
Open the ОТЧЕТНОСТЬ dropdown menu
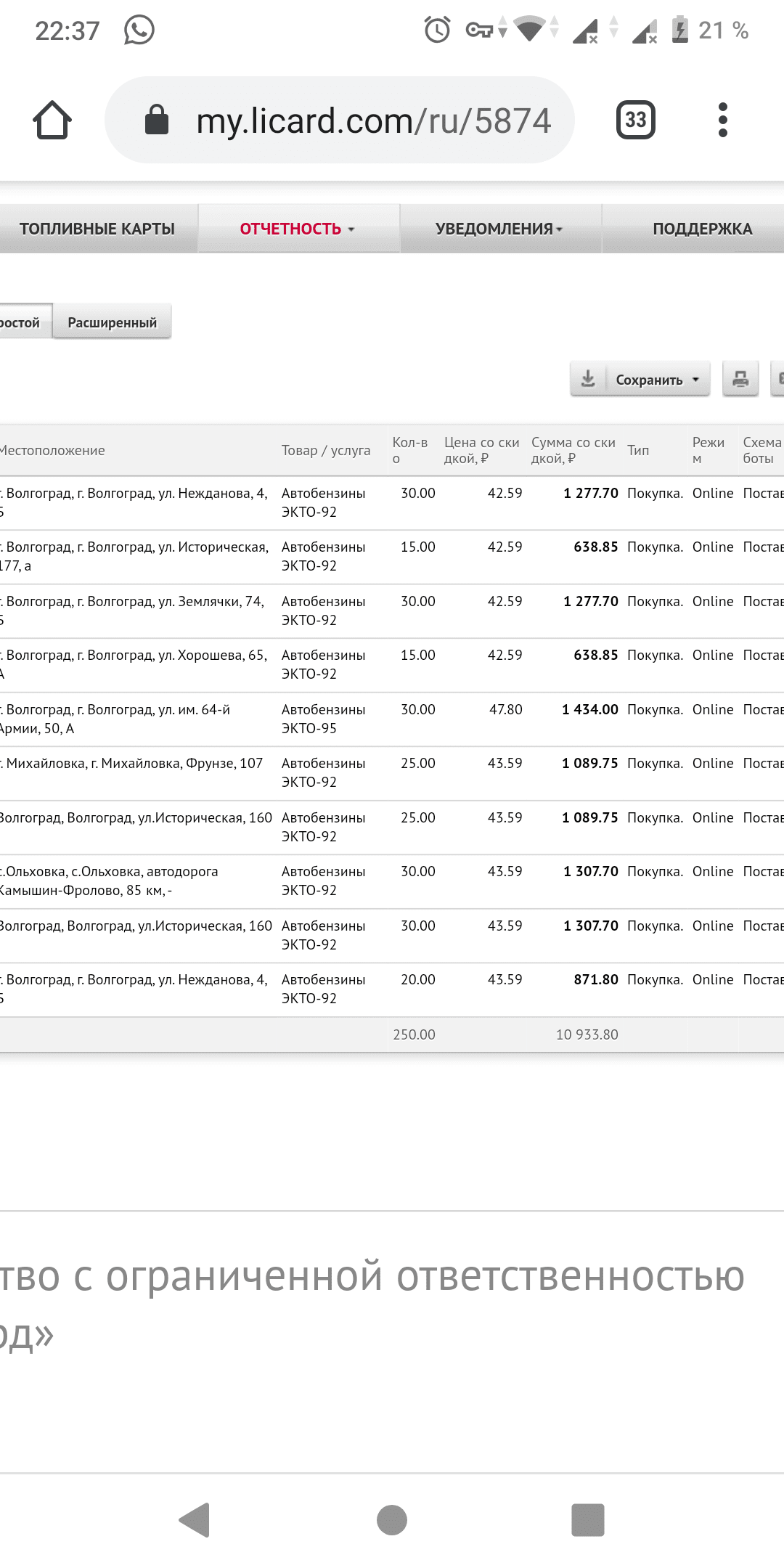298,229
